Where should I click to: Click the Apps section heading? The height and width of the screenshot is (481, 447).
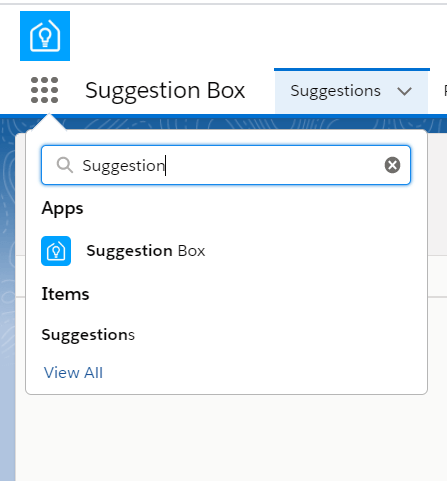[62, 209]
